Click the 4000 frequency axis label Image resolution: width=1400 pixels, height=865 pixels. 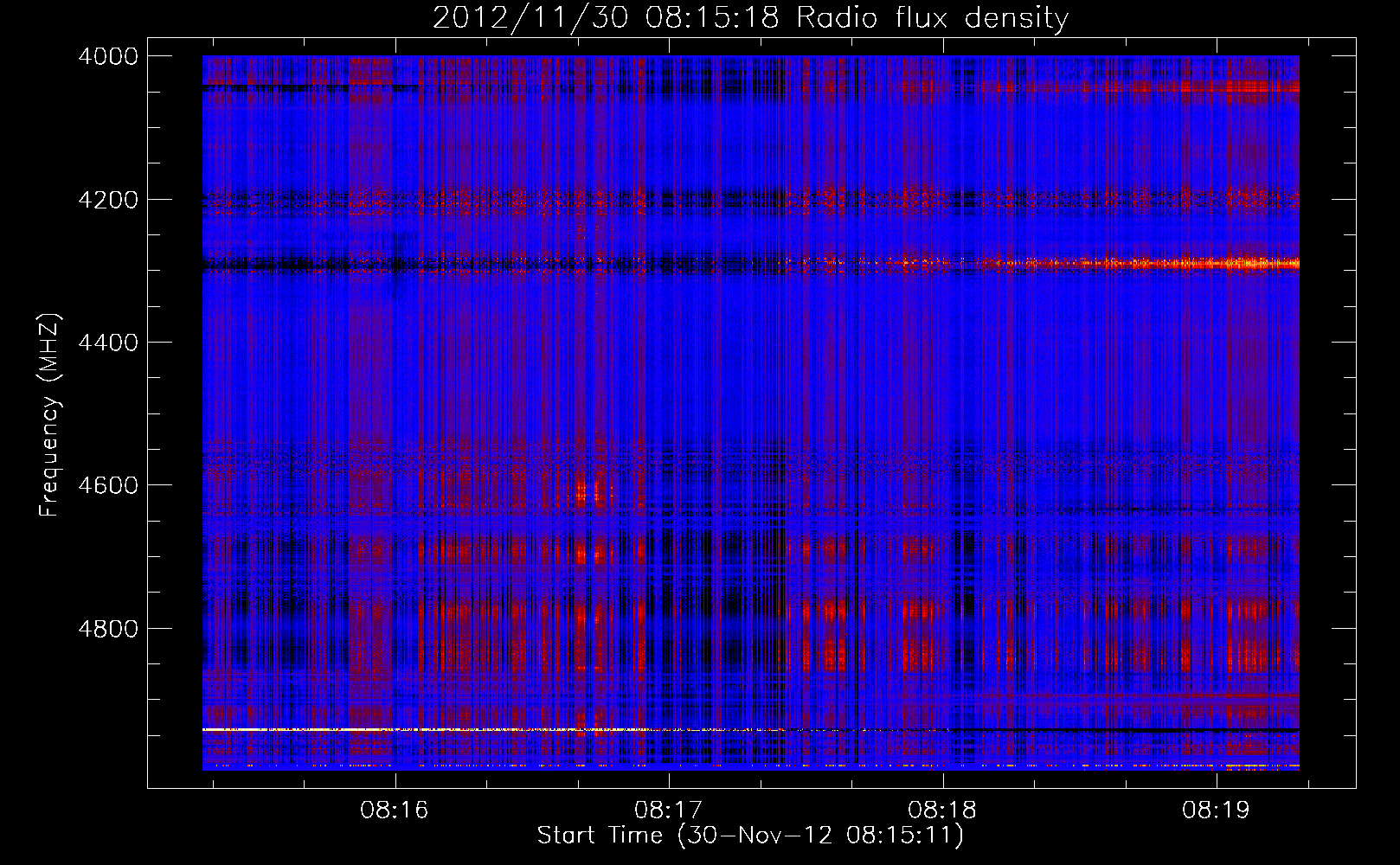coord(107,56)
